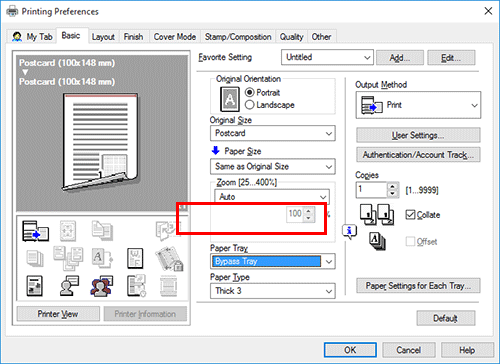Click the Printer View button

click(x=58, y=314)
